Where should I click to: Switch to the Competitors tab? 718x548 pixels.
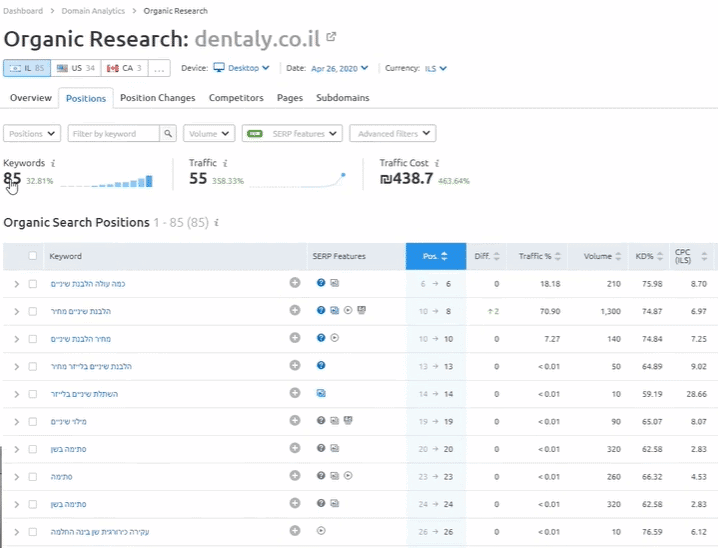(236, 98)
